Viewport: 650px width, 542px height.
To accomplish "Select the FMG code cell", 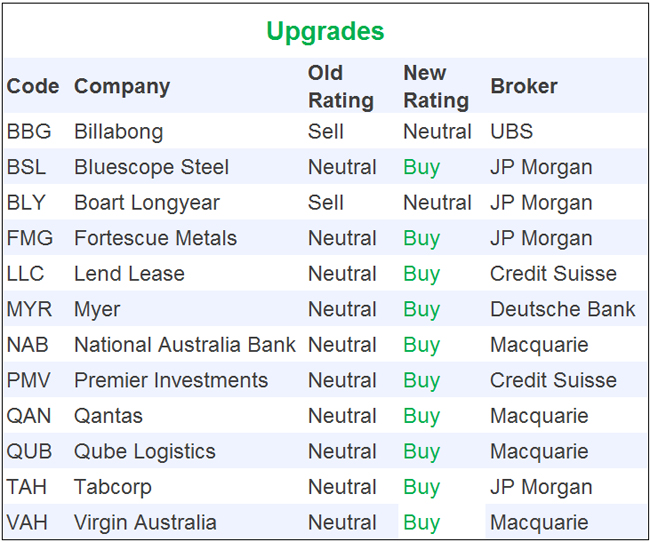I will [29, 238].
